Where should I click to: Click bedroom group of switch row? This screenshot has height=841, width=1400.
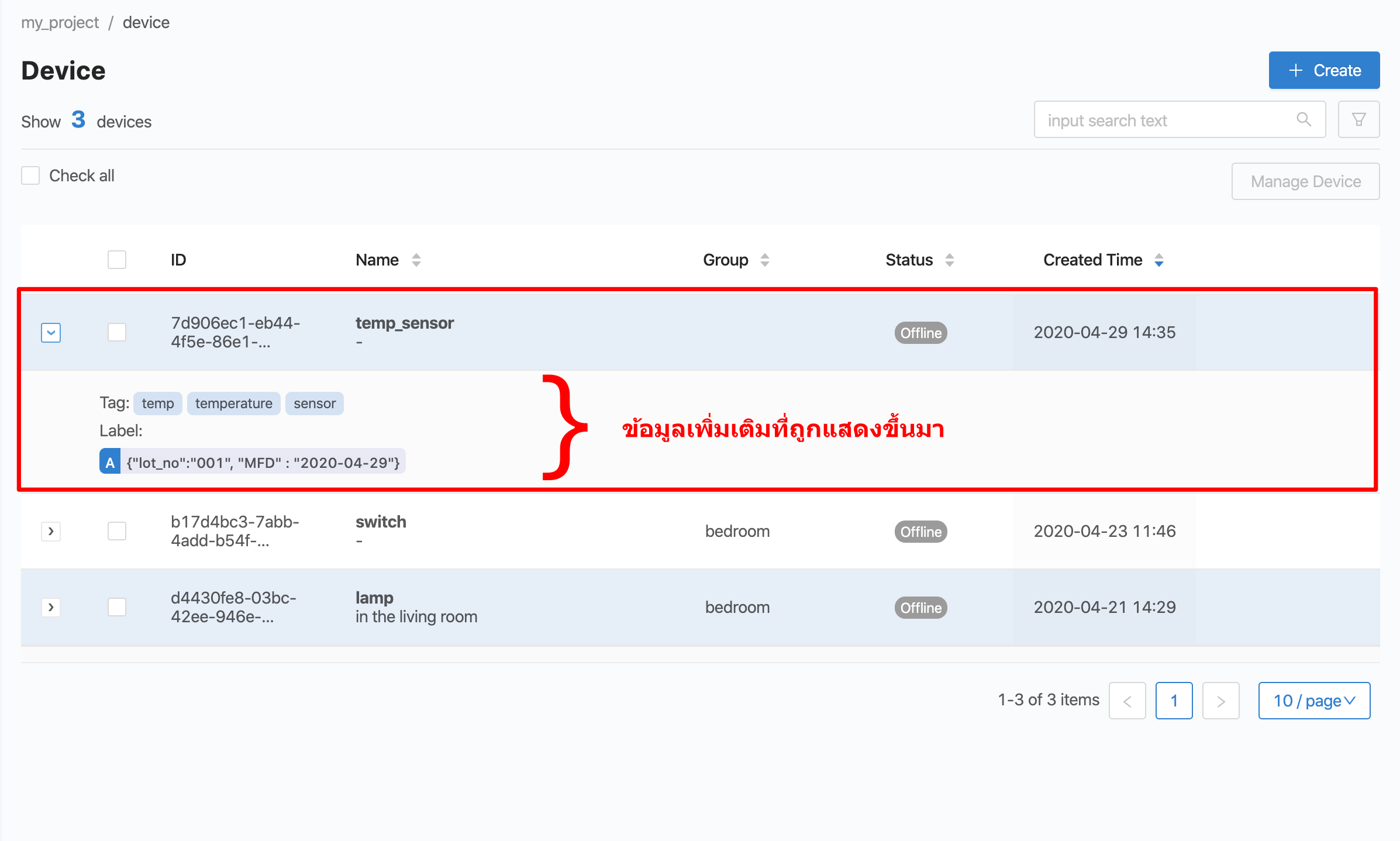coord(737,531)
